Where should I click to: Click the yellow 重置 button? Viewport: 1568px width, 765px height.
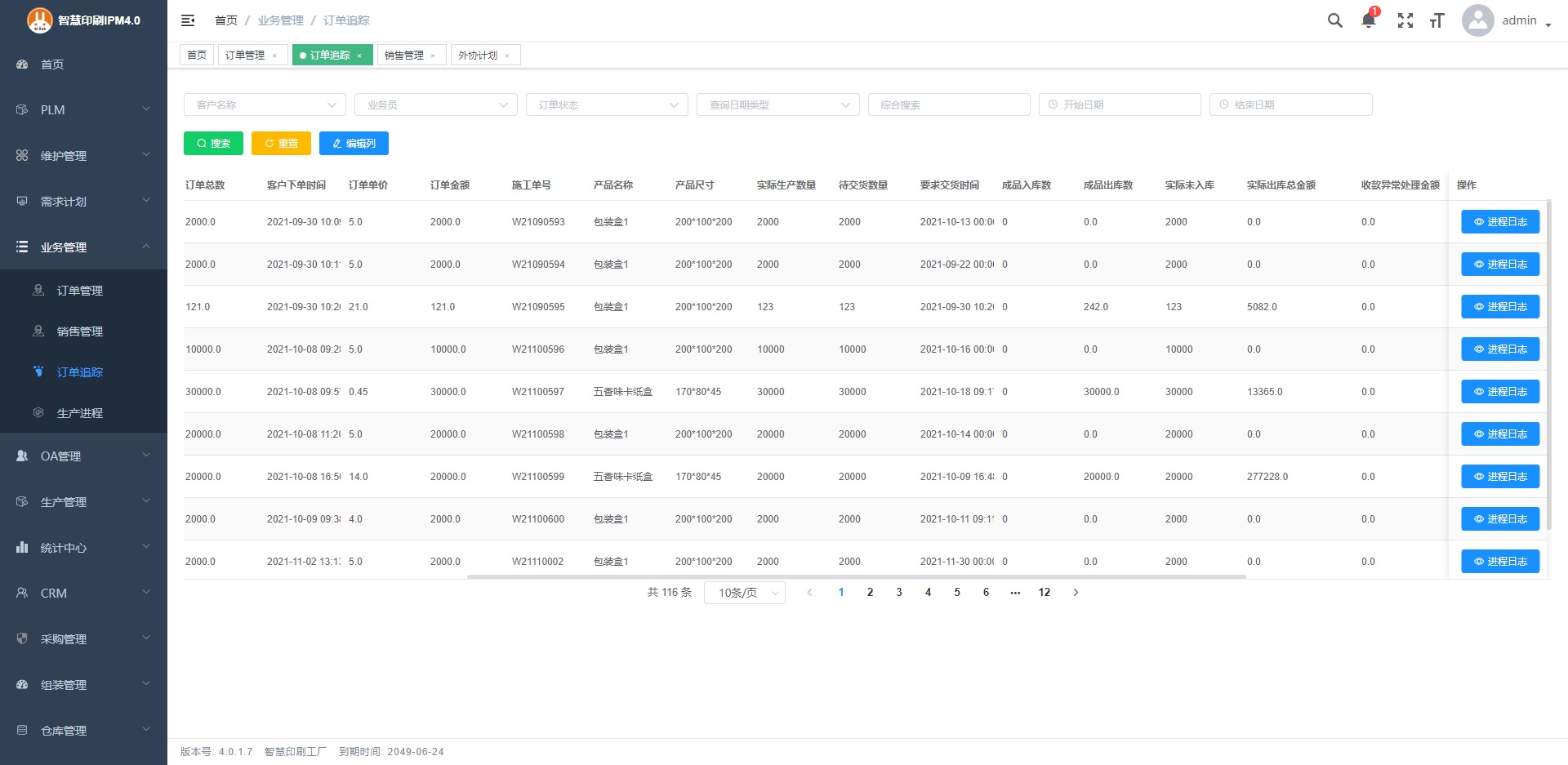coord(281,143)
